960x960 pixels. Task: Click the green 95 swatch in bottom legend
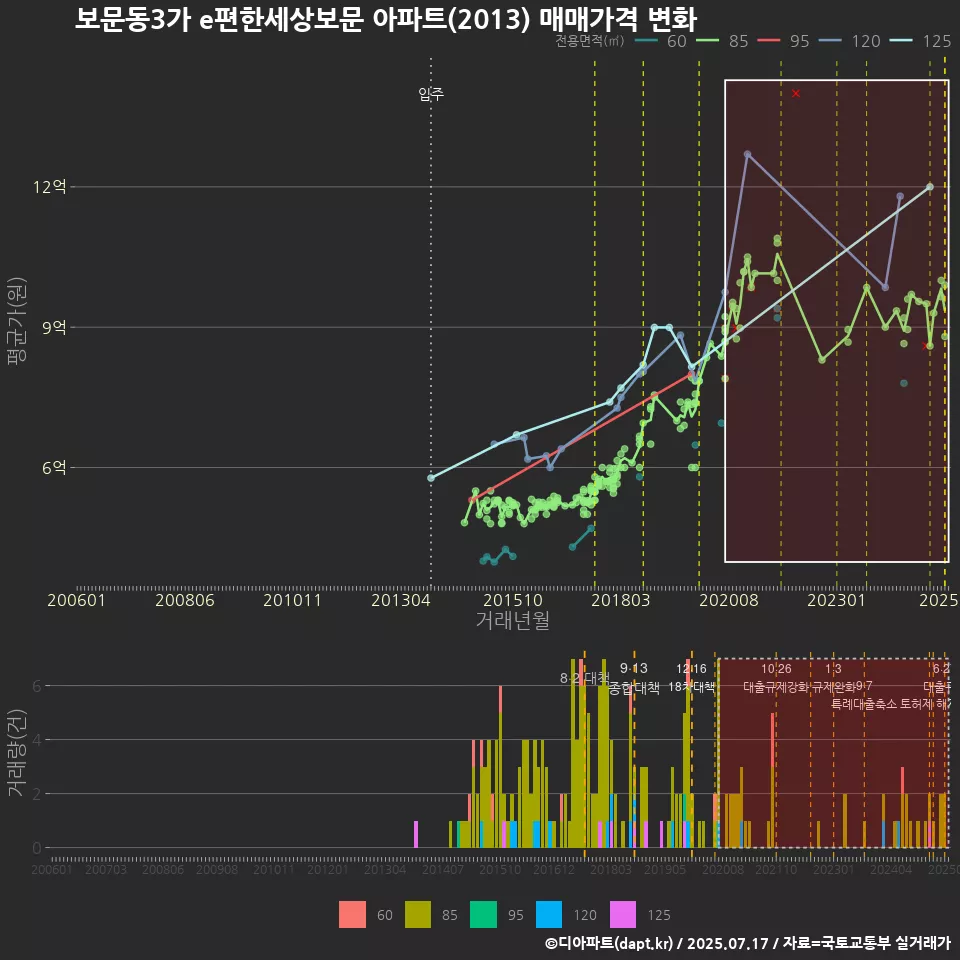coord(483,914)
